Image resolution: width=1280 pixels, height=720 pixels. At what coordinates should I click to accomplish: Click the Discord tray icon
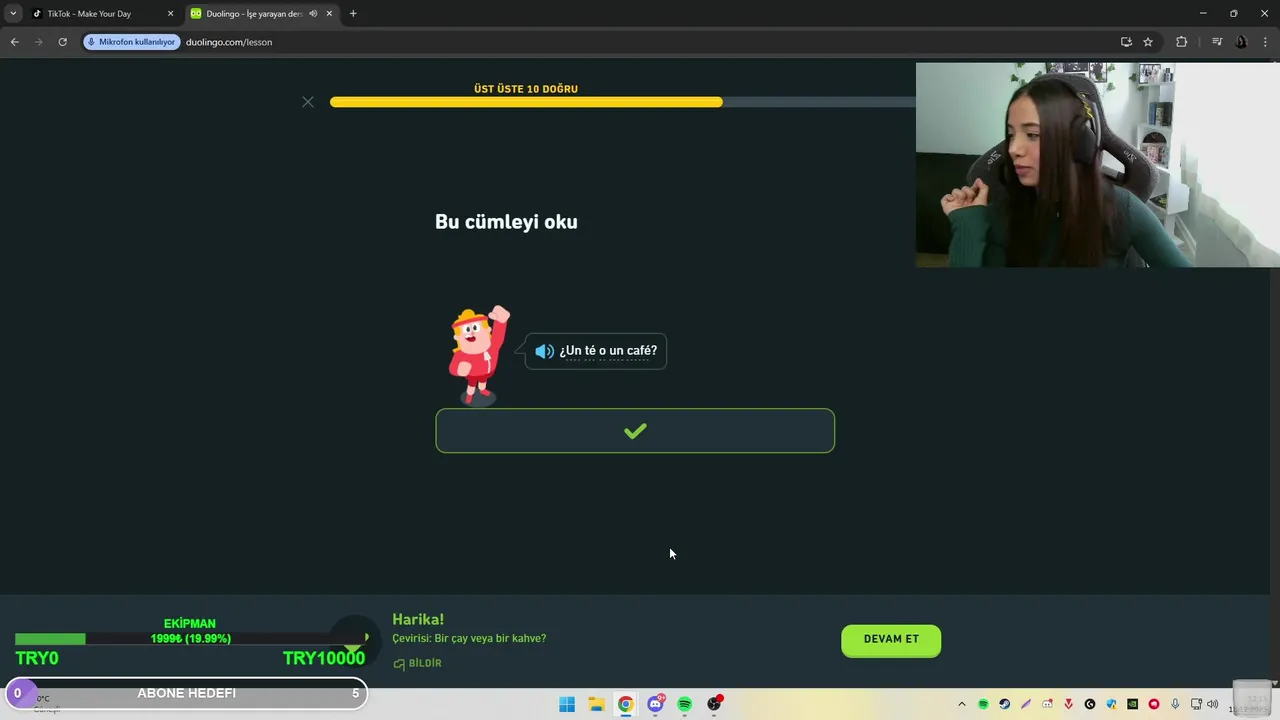tap(1047, 705)
